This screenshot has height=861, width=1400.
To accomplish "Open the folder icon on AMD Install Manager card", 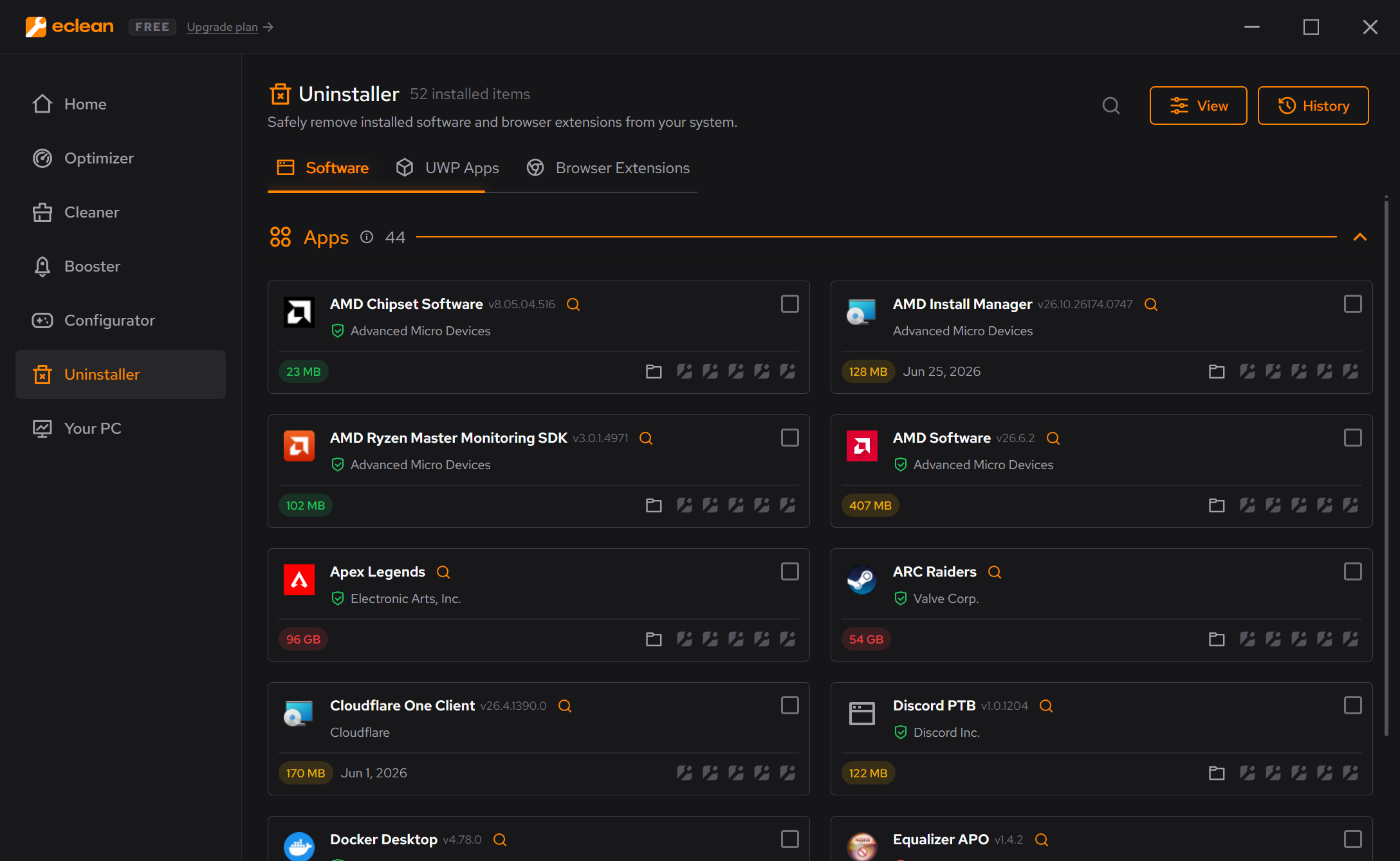I will [1217, 371].
